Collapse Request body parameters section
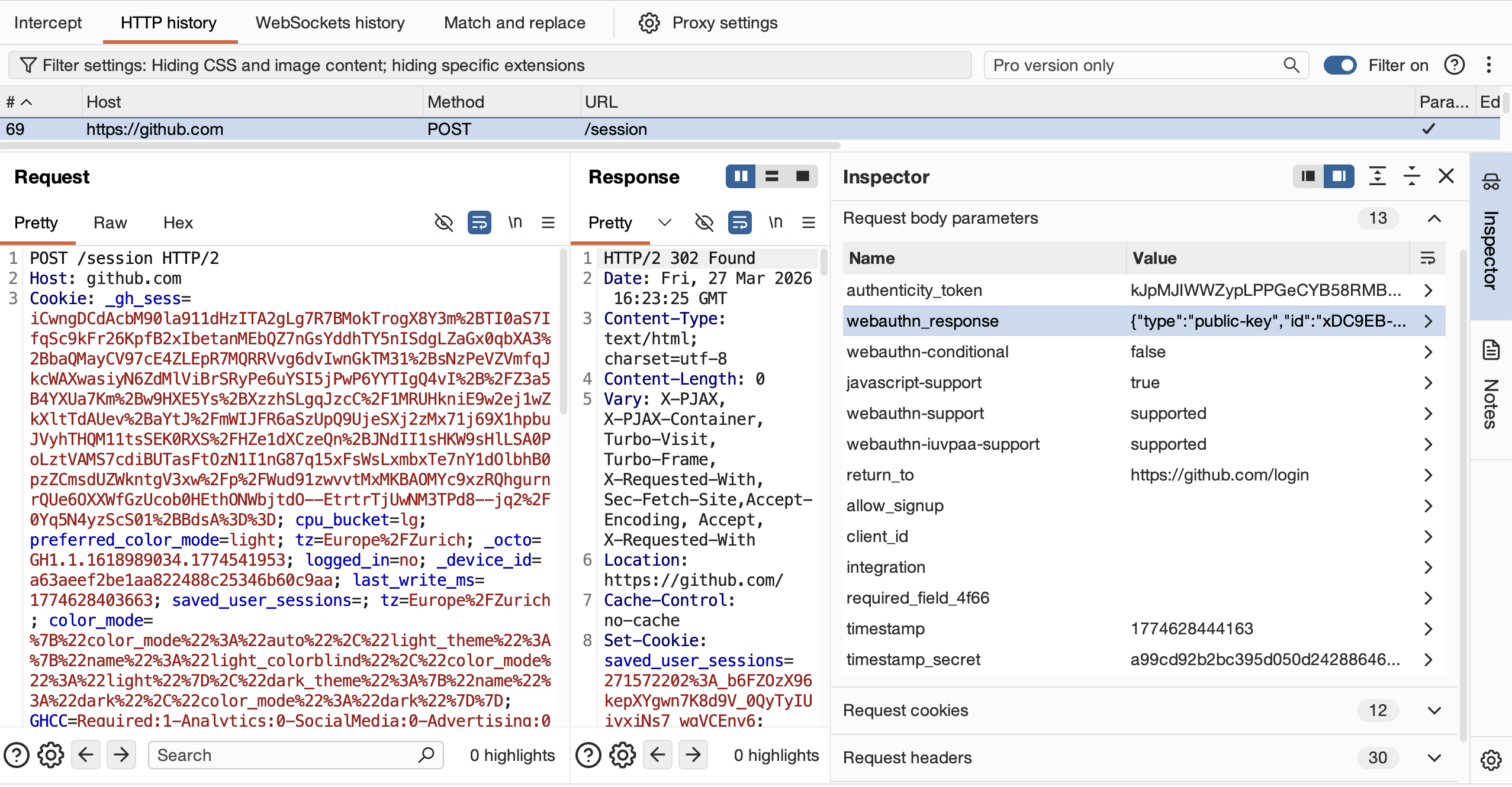Viewport: 1512px width, 787px height. (1434, 218)
